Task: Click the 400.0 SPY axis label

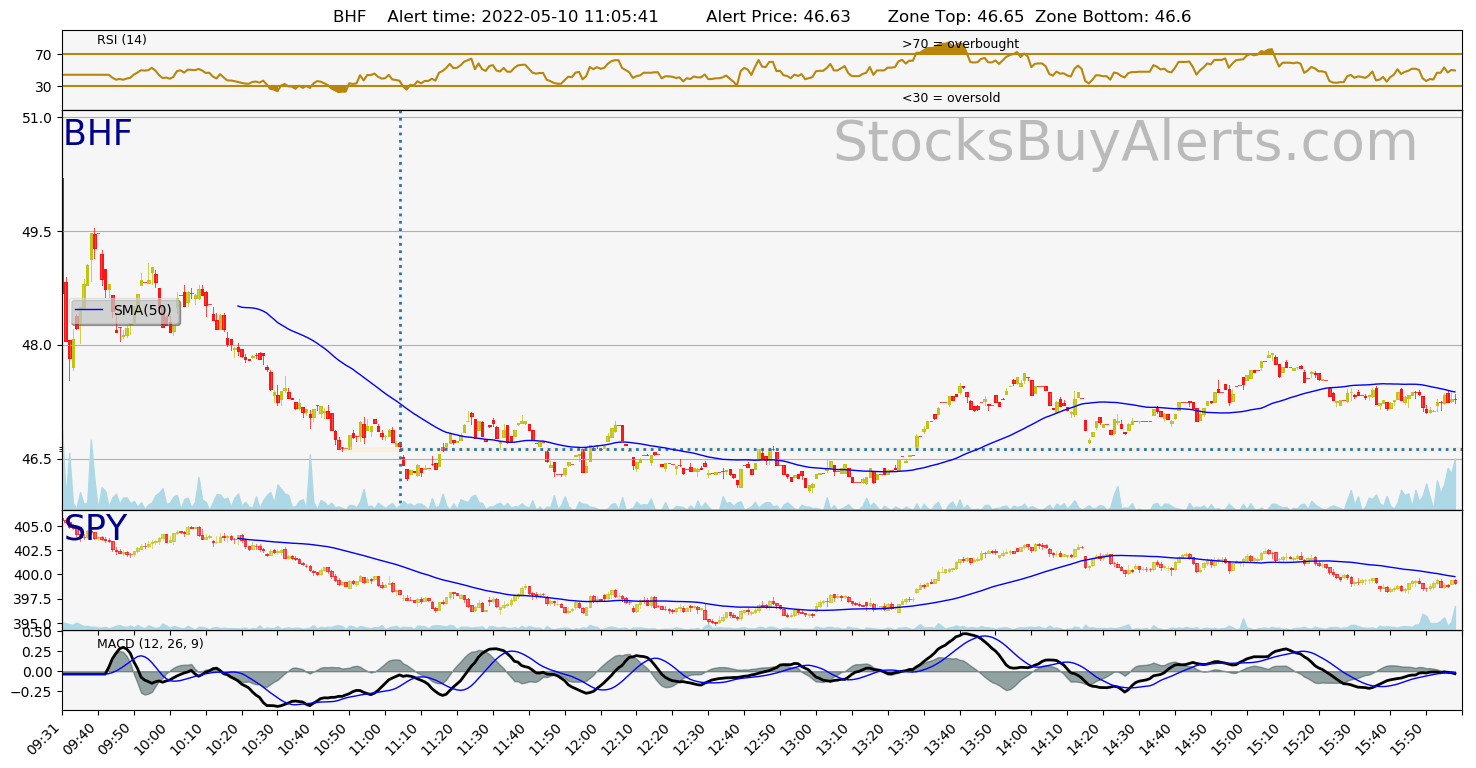Action: tap(33, 575)
